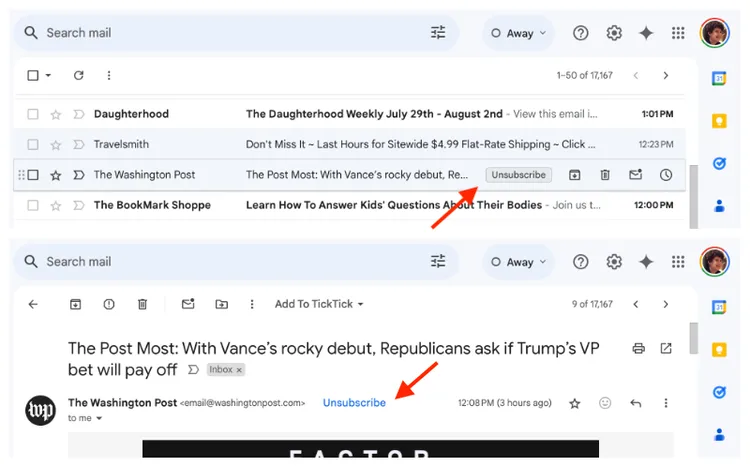Click Unsubscribe link beside the sender address
Screen dimensions: 750x467
(354, 403)
